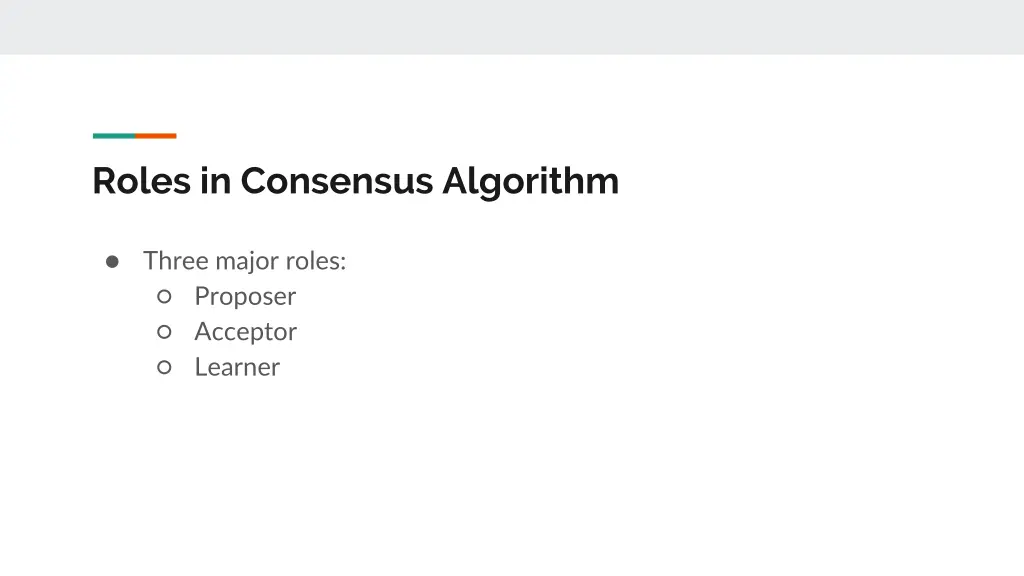Click the word Algorithm in the title
This screenshot has height=576, width=1024.
point(531,181)
